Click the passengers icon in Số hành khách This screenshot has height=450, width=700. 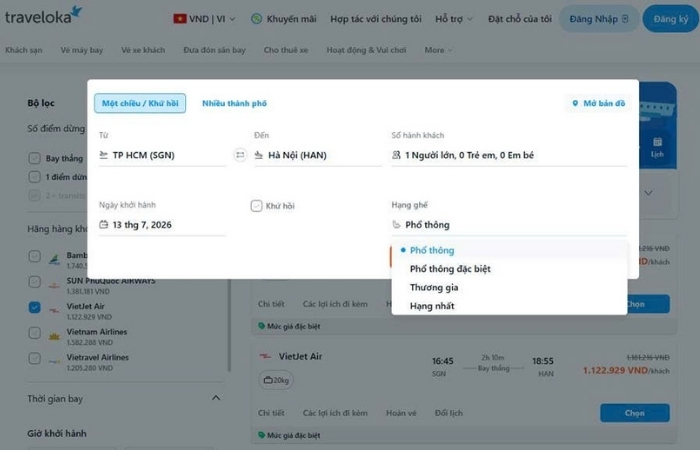pyautogui.click(x=396, y=155)
